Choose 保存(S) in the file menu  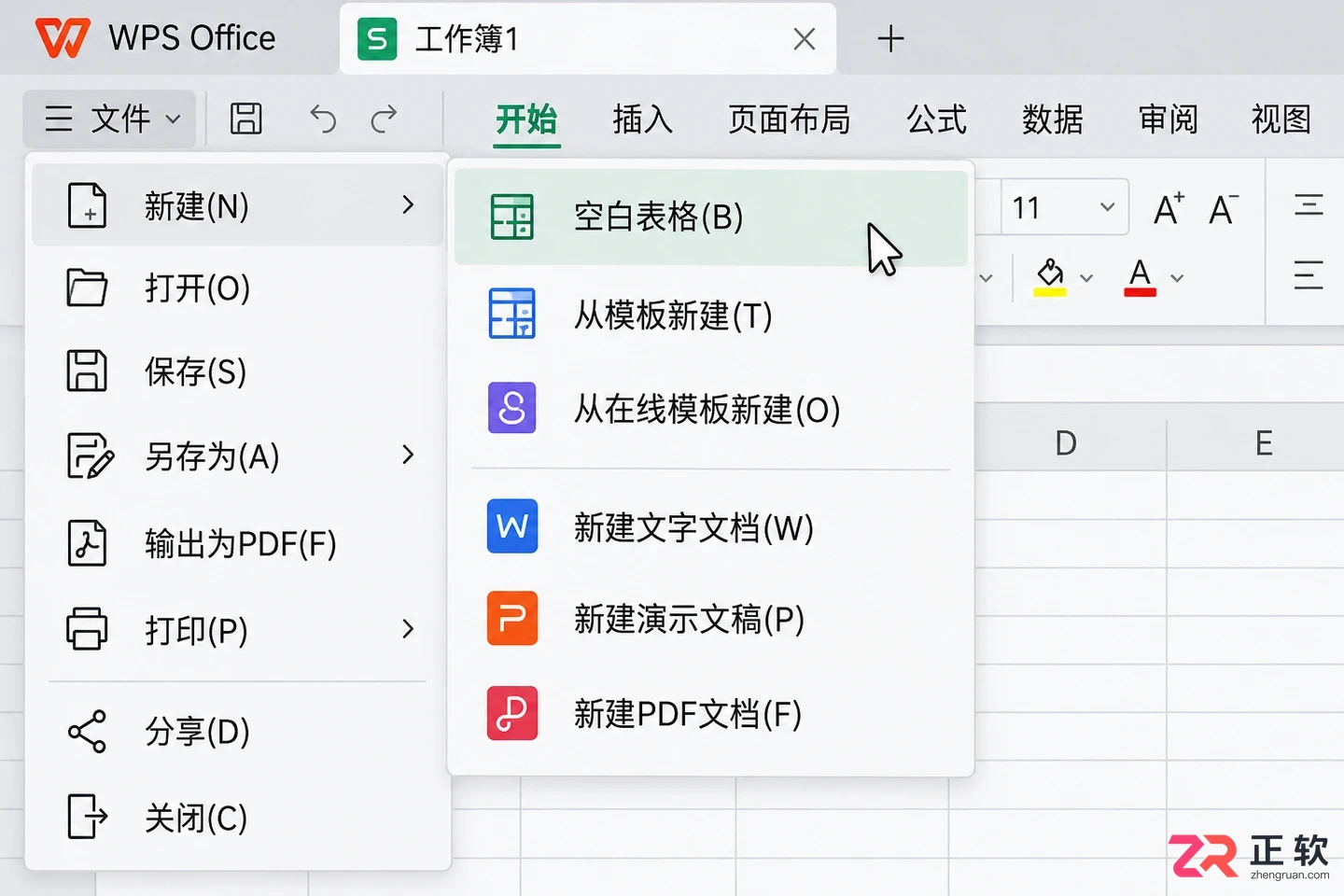(x=237, y=371)
